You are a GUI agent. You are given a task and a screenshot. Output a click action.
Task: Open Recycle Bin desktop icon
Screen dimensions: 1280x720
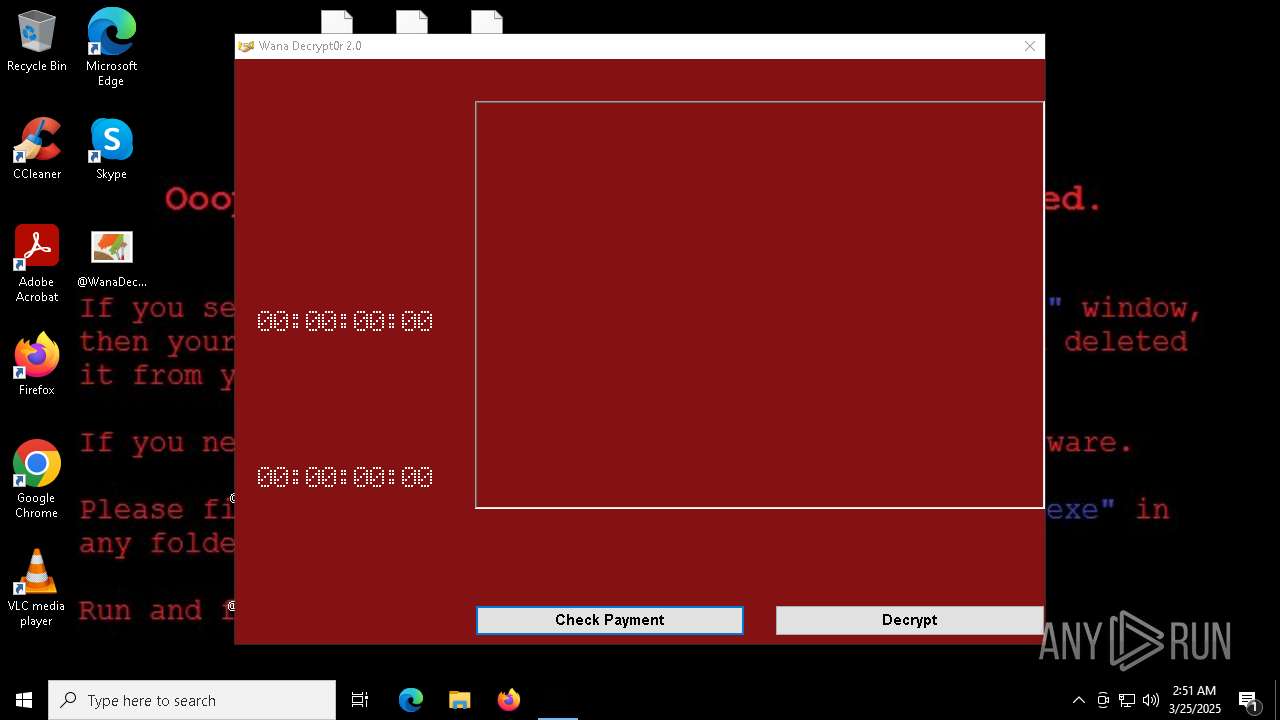click(37, 41)
